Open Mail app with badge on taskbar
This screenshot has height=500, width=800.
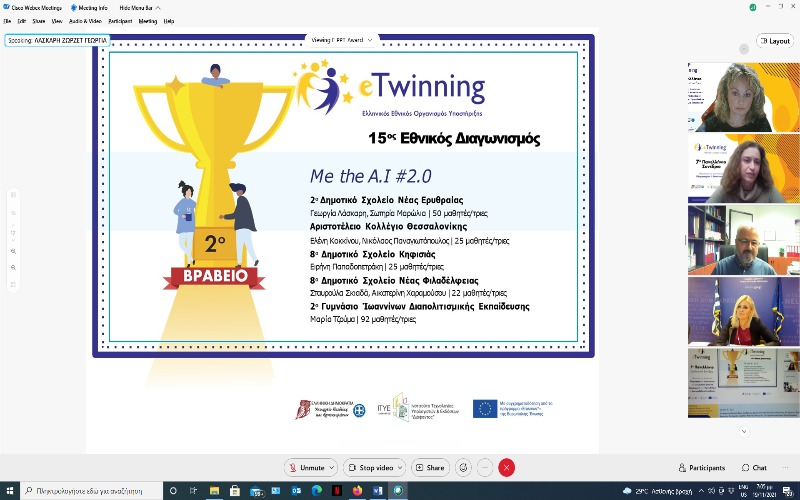coord(256,491)
